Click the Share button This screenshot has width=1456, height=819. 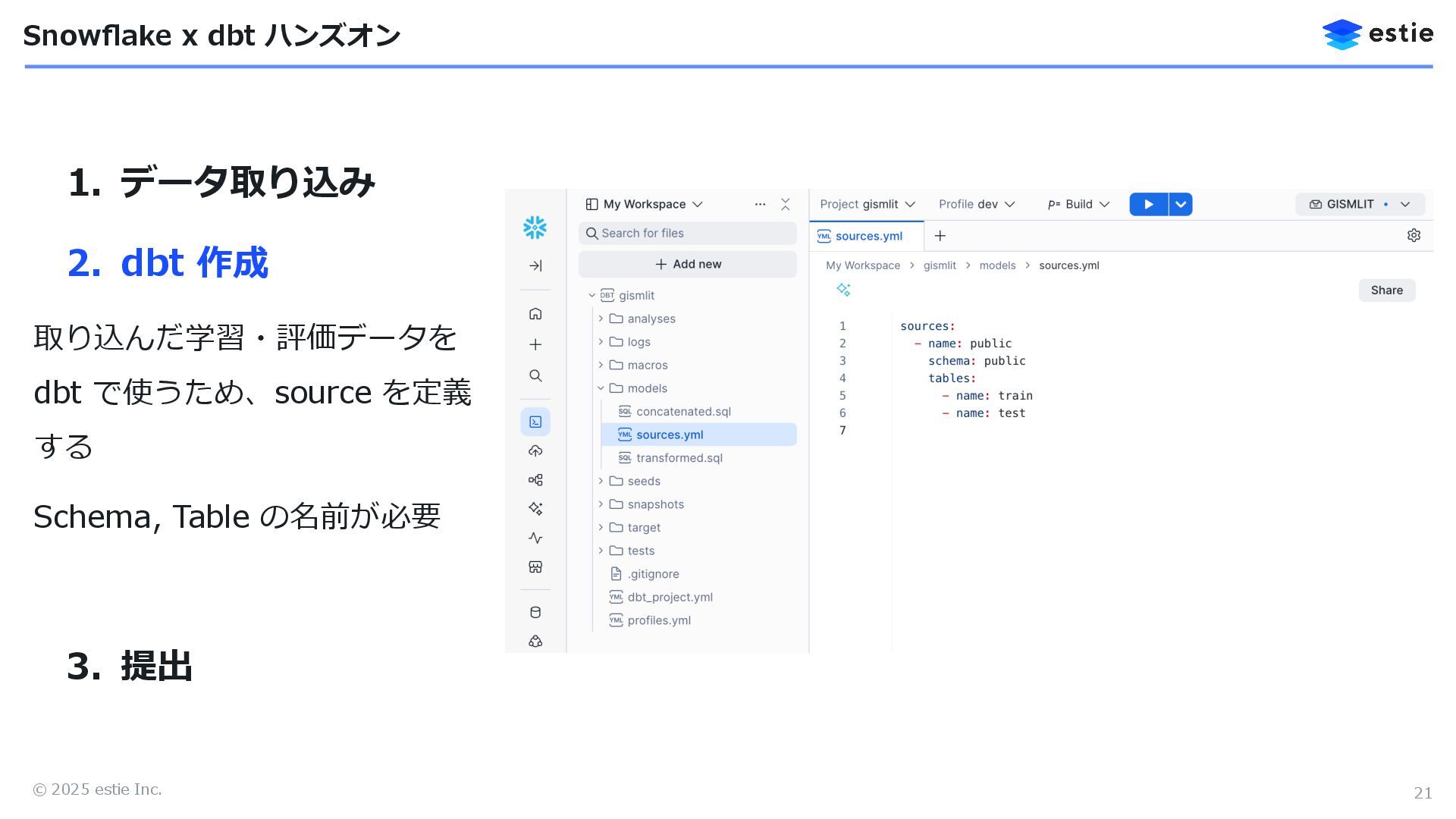[1386, 290]
